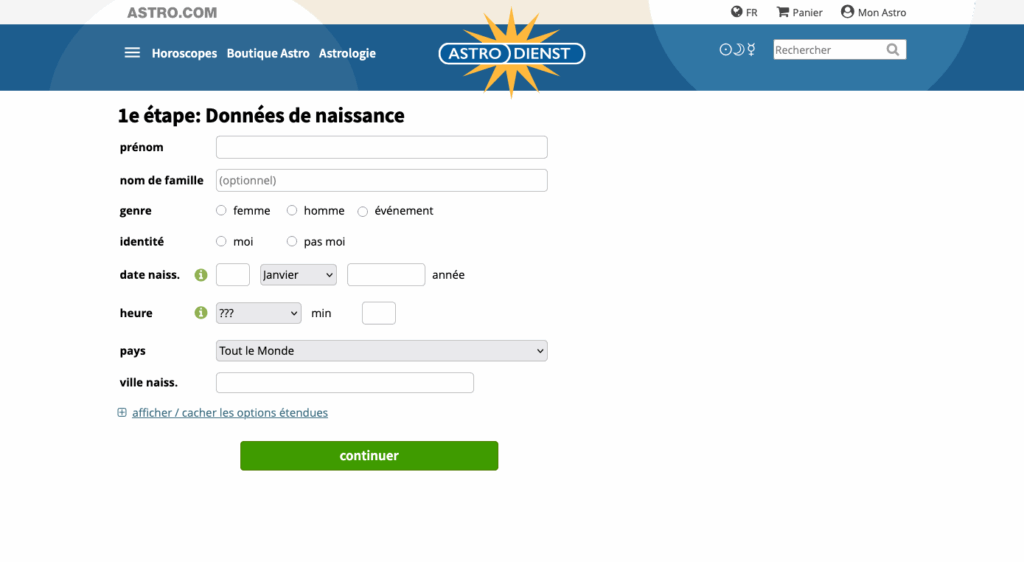This screenshot has width=1024, height=562.
Task: Open the pays dropdown Tout le Monde
Action: pyautogui.click(x=381, y=351)
